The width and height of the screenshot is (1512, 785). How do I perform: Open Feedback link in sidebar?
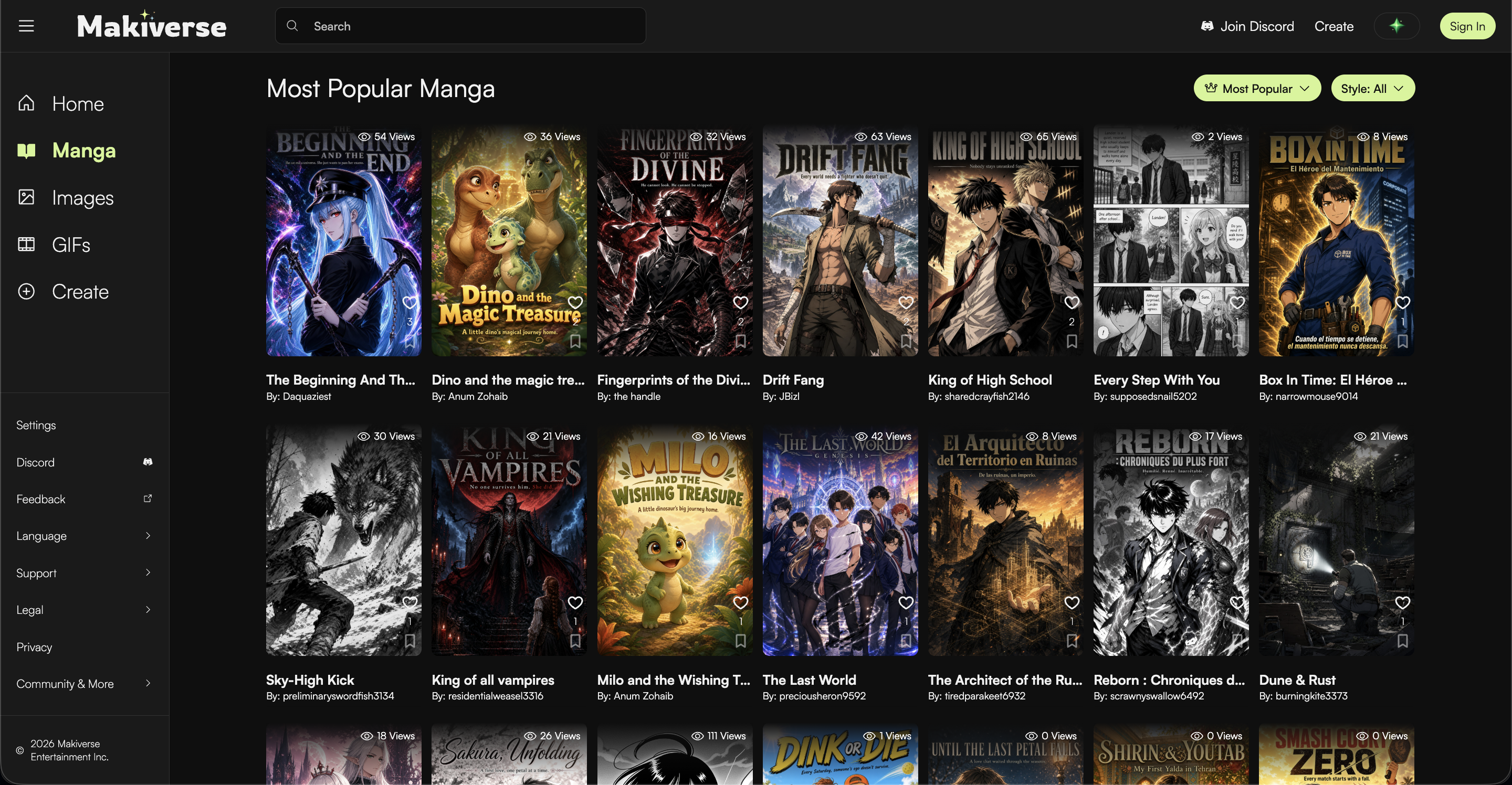pos(40,498)
